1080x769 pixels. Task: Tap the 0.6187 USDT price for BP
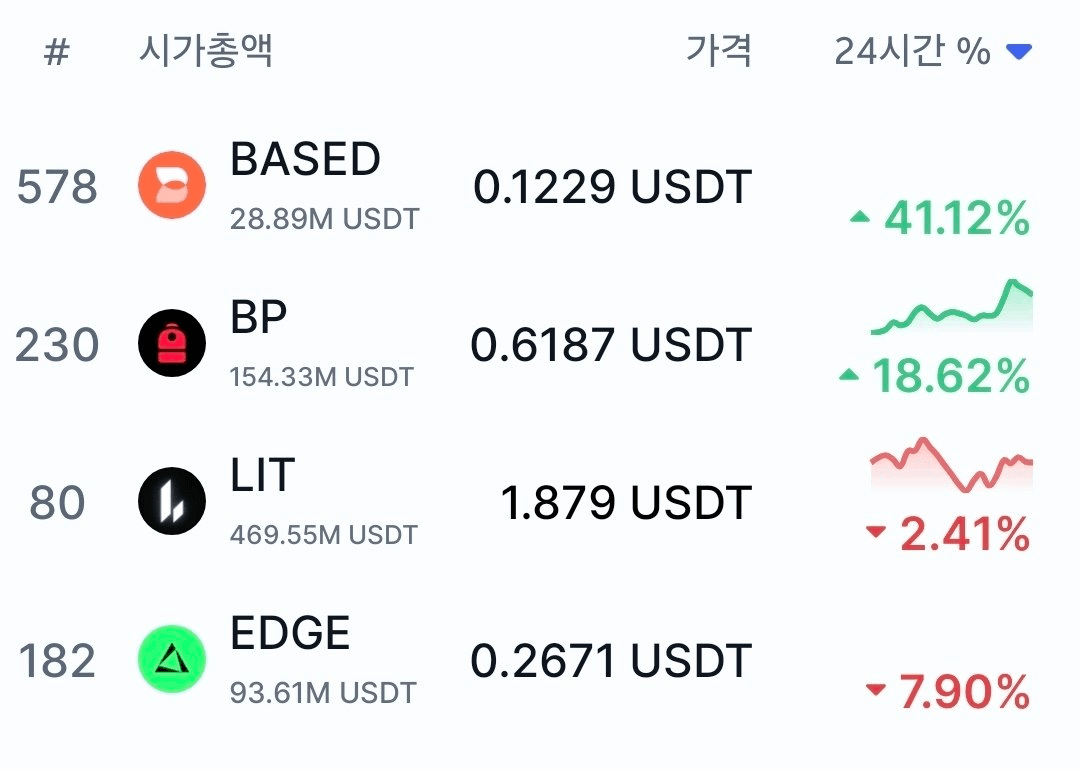click(x=611, y=344)
